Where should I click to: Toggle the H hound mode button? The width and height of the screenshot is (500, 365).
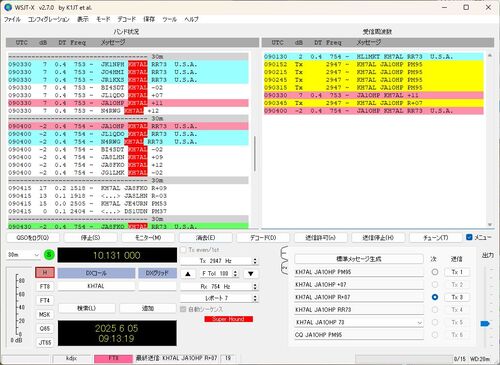pyautogui.click(x=45, y=272)
